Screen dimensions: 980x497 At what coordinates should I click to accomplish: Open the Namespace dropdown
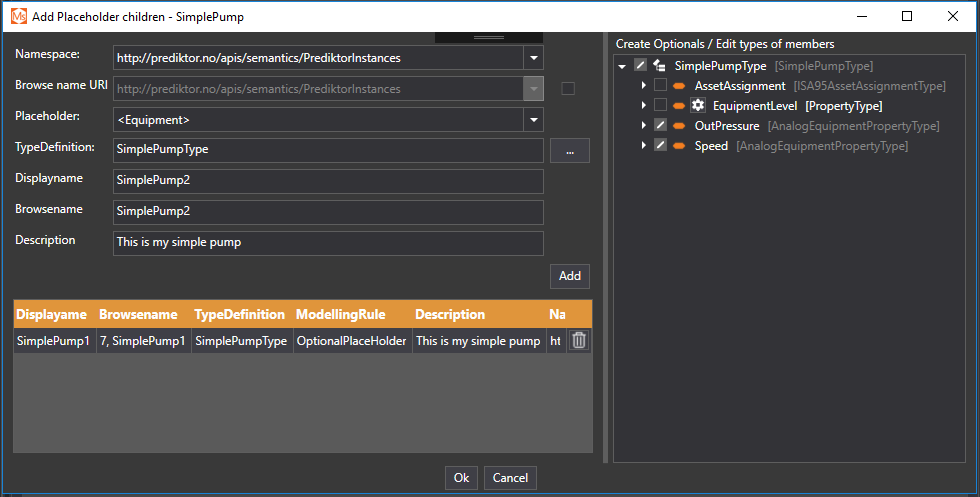coord(534,58)
